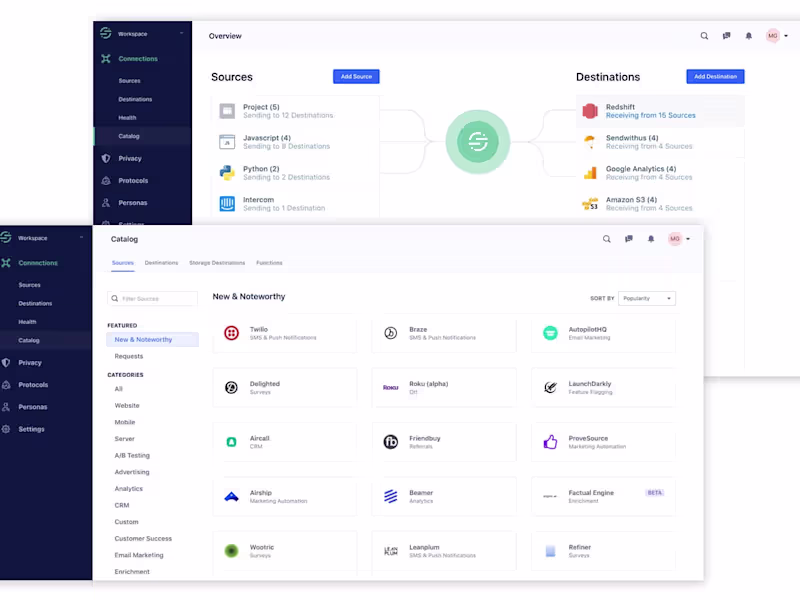Filter catalog by CRM category
Image resolution: width=800 pixels, height=600 pixels.
[x=122, y=506]
